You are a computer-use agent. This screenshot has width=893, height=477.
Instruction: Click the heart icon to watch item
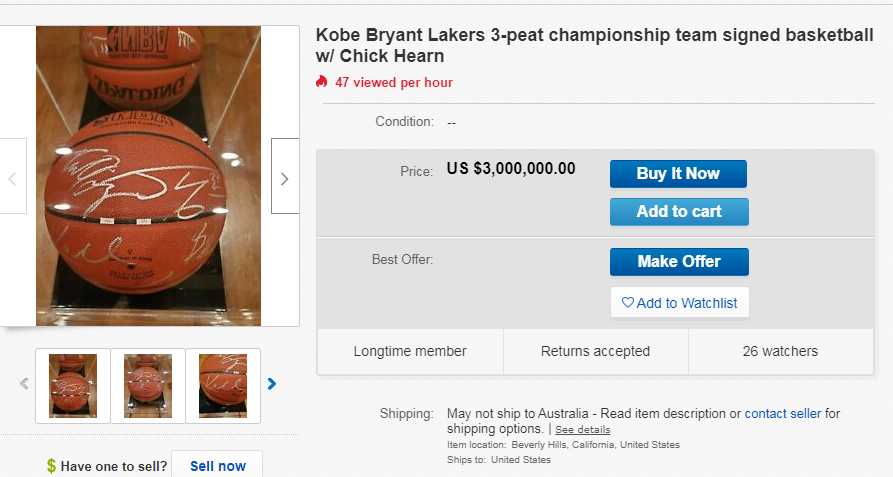pos(628,303)
